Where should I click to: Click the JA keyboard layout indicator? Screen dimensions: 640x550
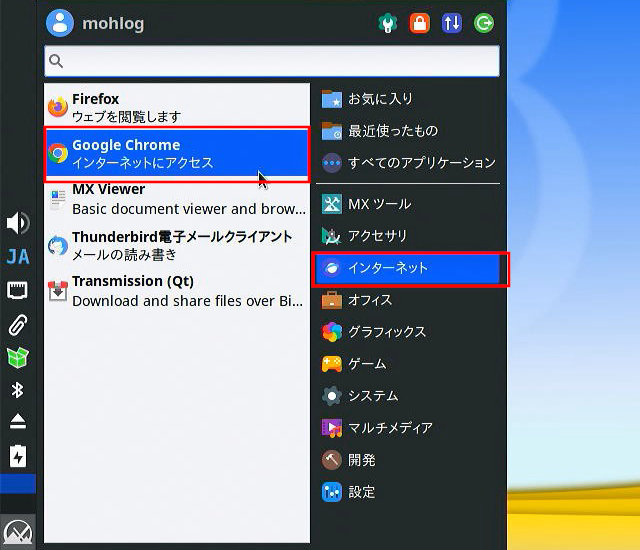(x=18, y=257)
